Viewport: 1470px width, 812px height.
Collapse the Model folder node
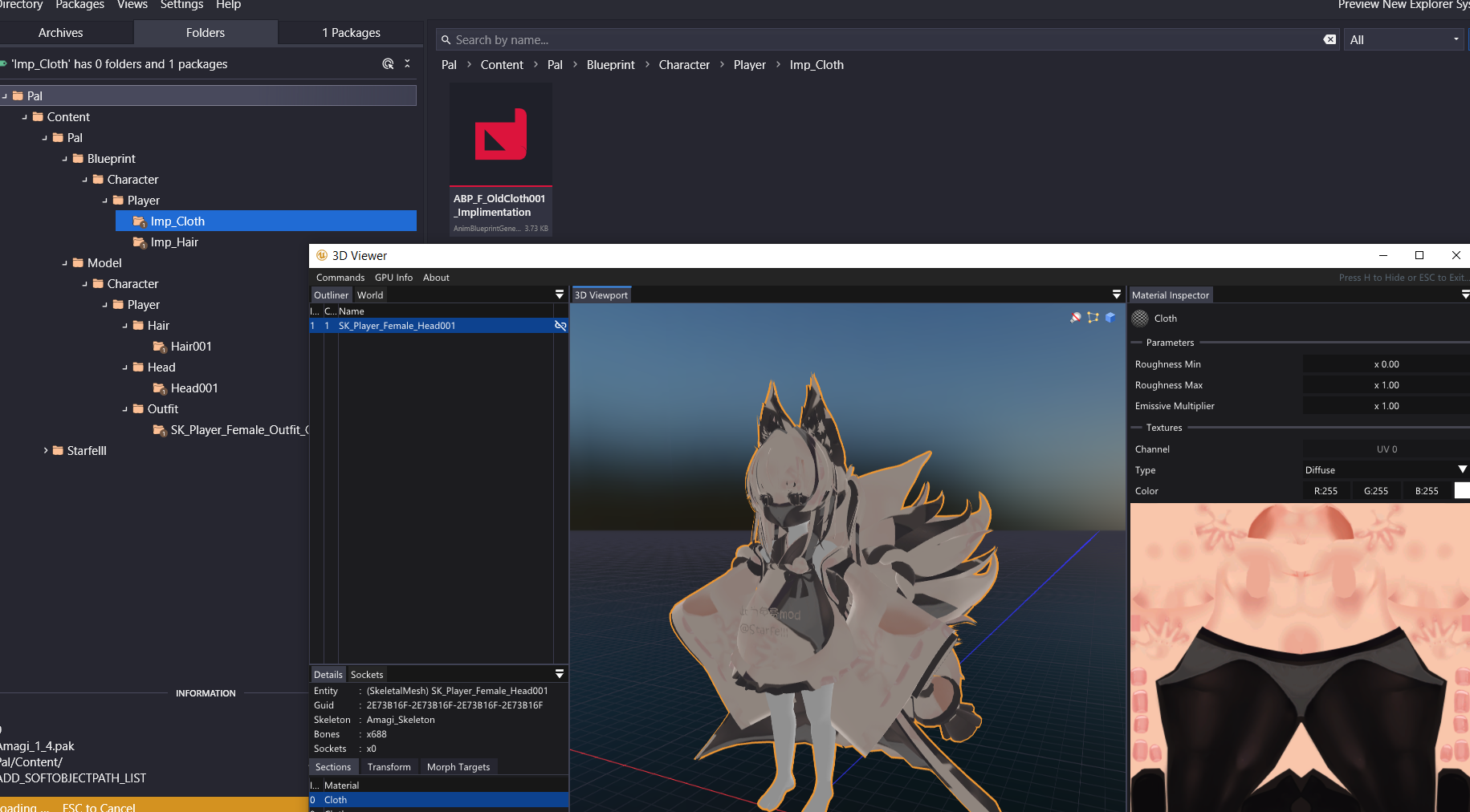coord(65,263)
